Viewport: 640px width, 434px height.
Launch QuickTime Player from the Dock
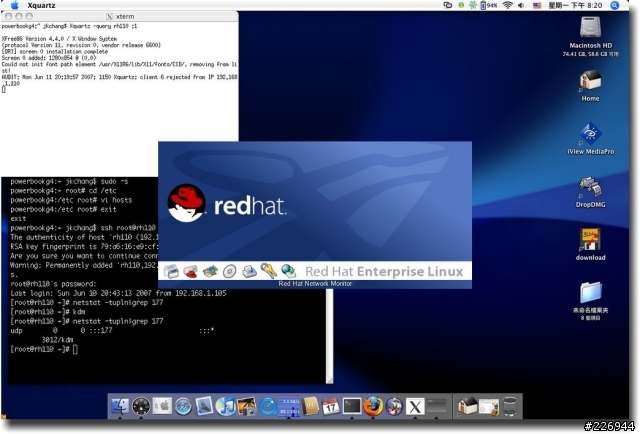coord(268,406)
